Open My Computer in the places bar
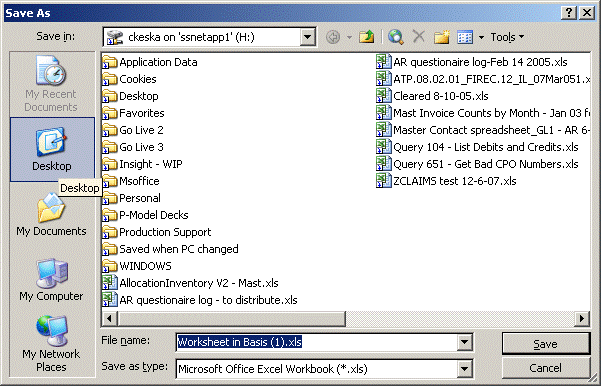 [51, 280]
